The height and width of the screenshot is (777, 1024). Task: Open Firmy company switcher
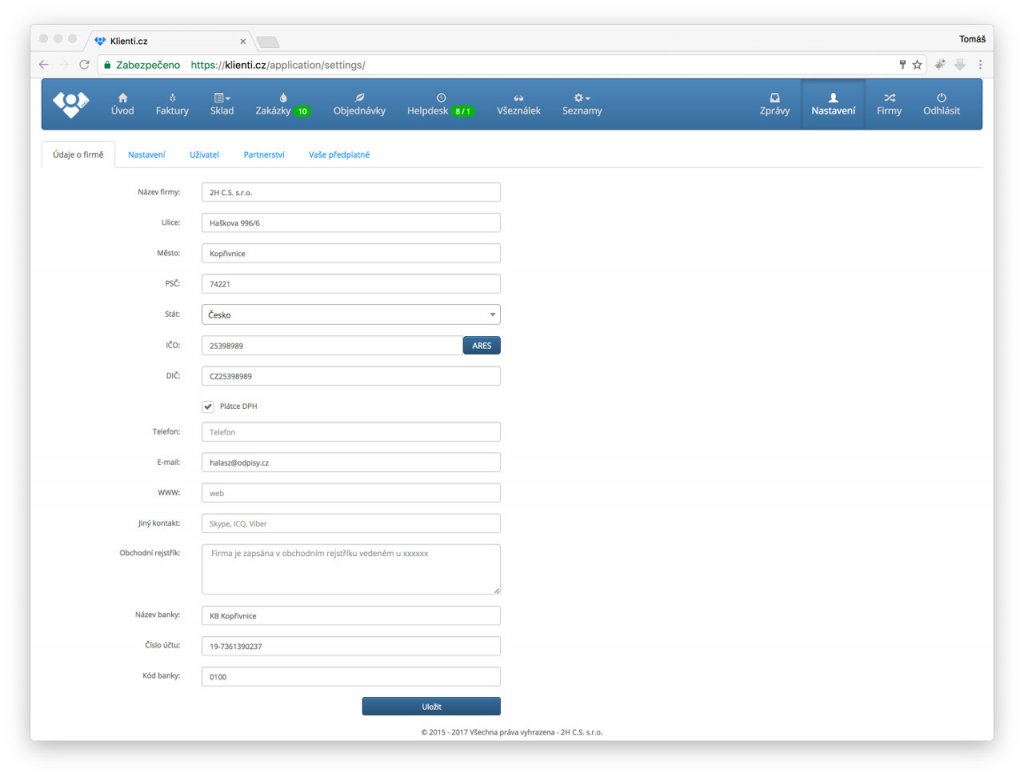889,104
